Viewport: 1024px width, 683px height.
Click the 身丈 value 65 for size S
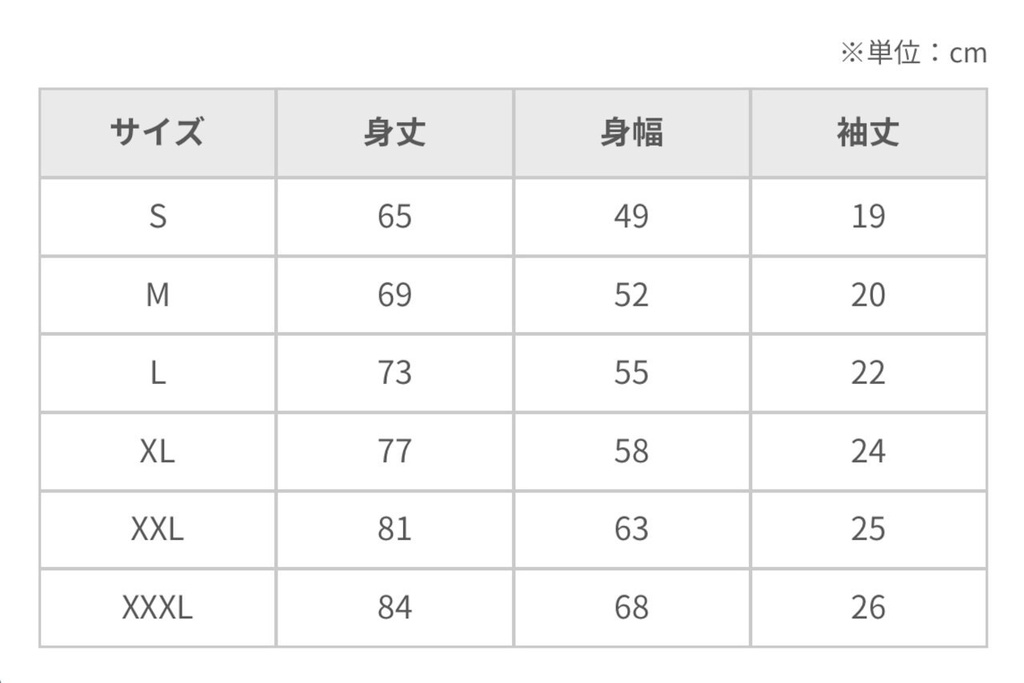pyautogui.click(x=394, y=216)
